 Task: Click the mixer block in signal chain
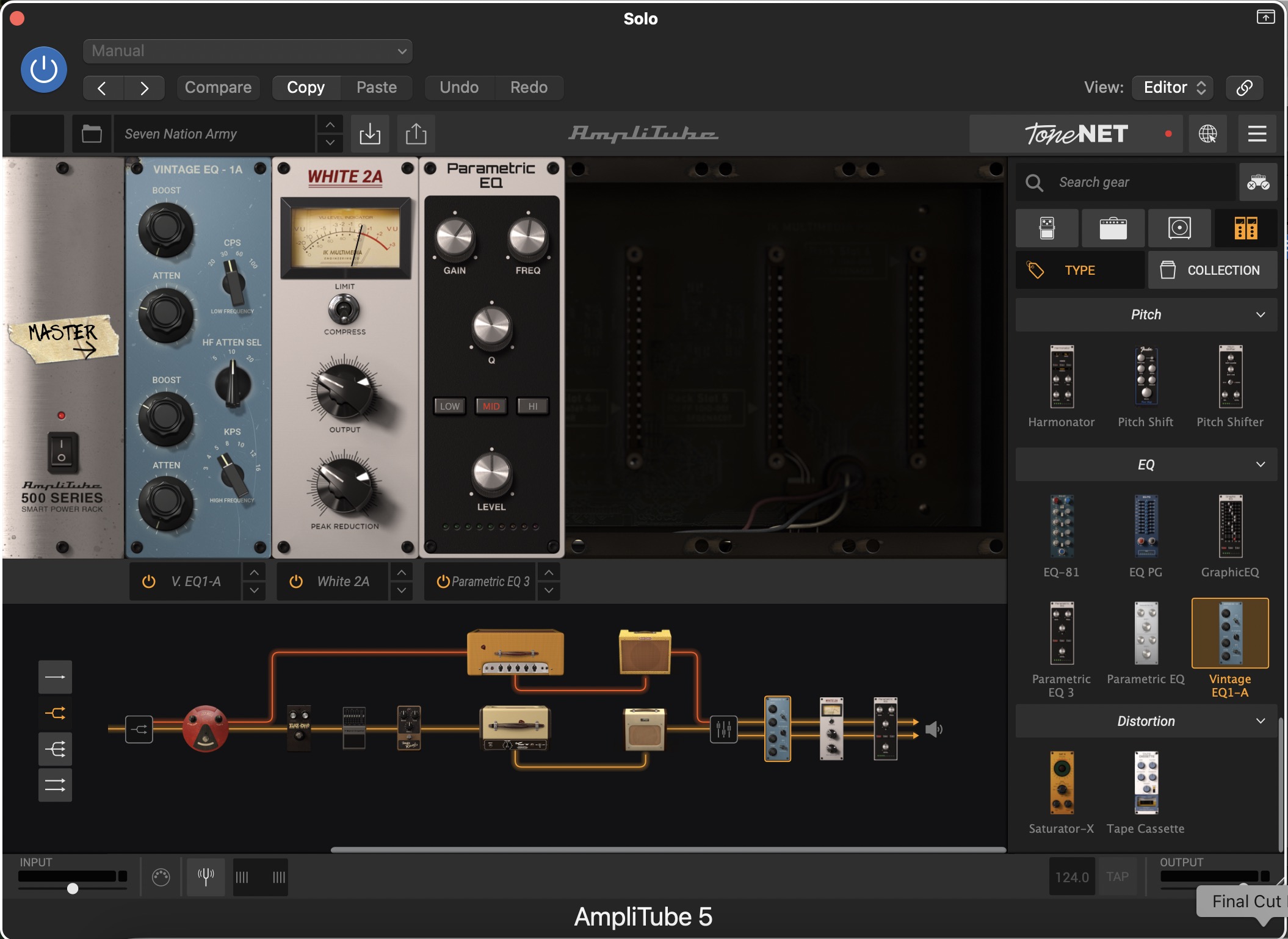coord(723,729)
